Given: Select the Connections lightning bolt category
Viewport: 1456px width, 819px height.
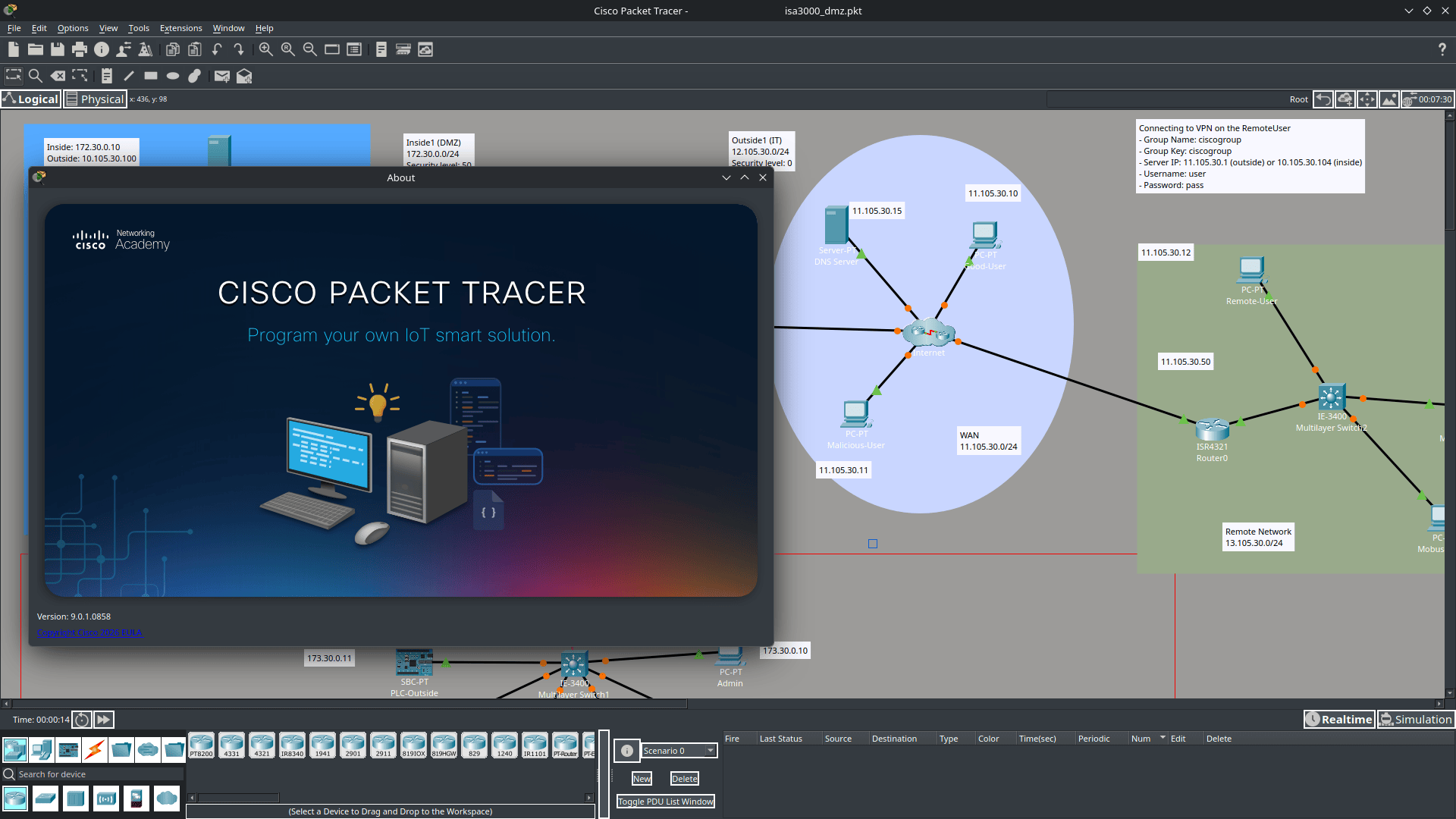Looking at the screenshot, I should tap(95, 750).
